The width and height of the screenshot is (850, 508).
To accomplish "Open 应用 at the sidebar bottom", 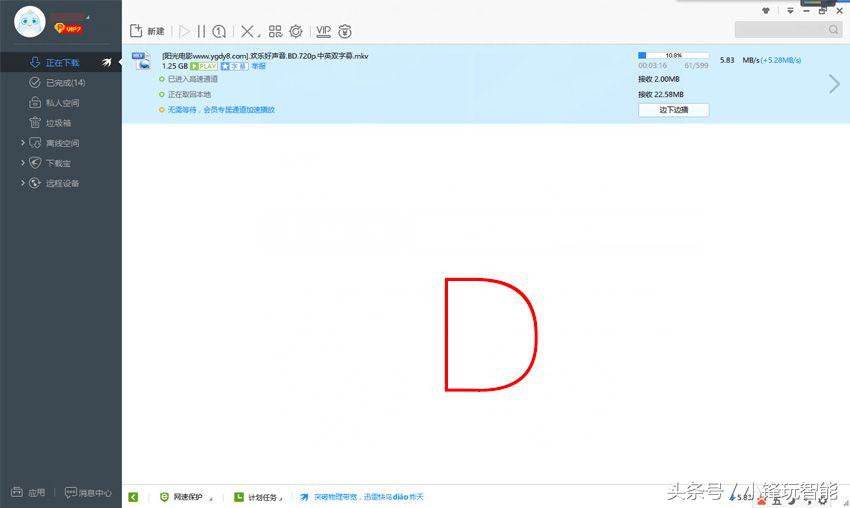I will (x=28, y=492).
